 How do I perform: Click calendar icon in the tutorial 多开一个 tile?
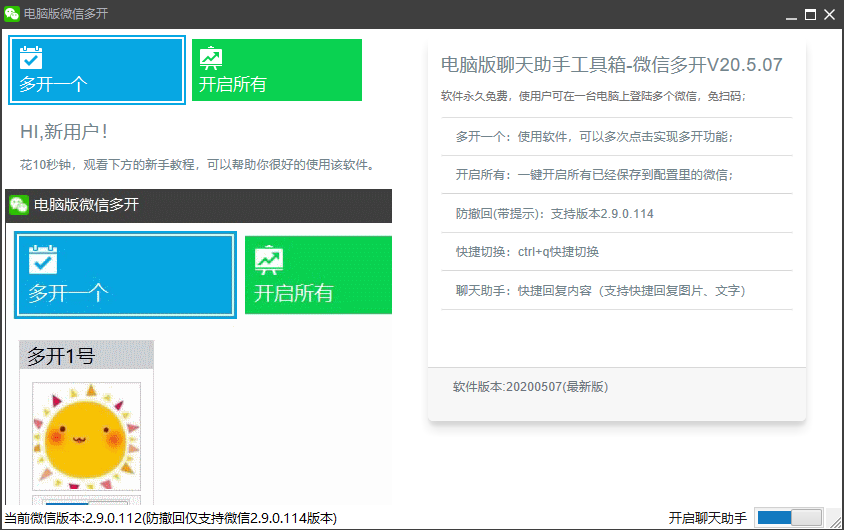coord(42,260)
